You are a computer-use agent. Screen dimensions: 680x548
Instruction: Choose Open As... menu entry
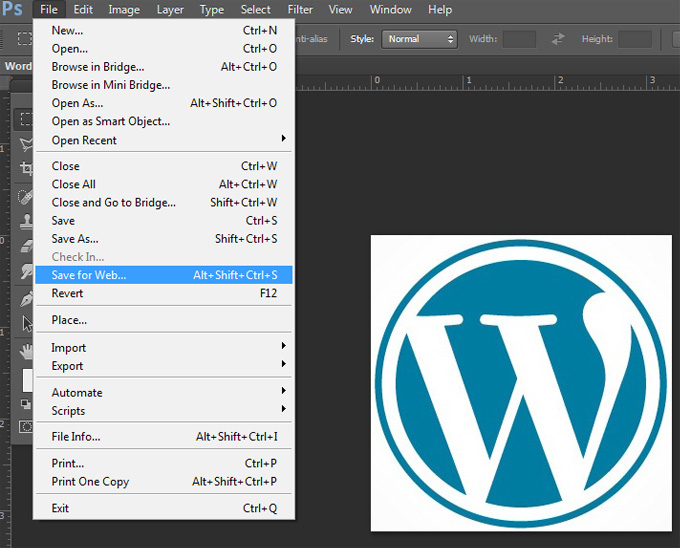[x=164, y=103]
